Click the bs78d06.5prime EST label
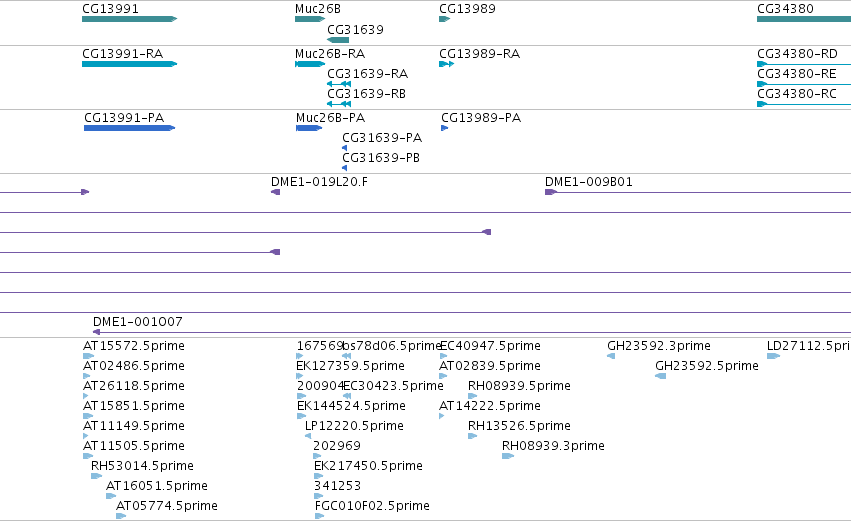The image size is (851, 521). 391,346
